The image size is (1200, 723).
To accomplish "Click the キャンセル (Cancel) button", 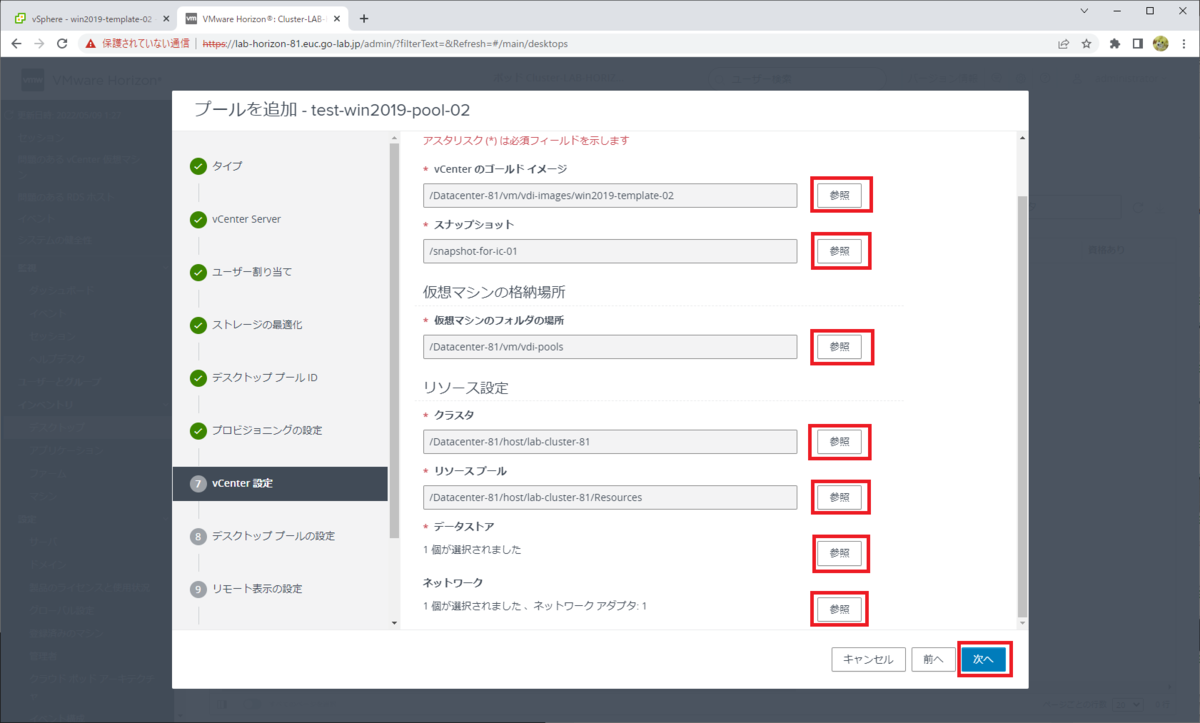I will point(868,659).
